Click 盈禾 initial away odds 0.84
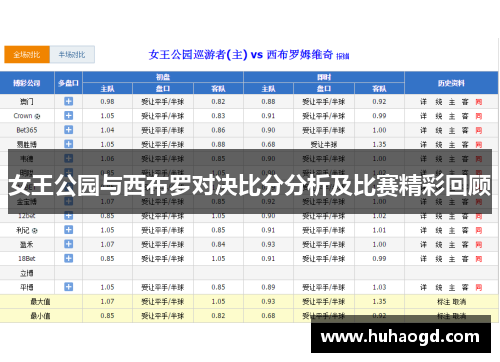Viewport: 500px width, 362px height. (218, 245)
